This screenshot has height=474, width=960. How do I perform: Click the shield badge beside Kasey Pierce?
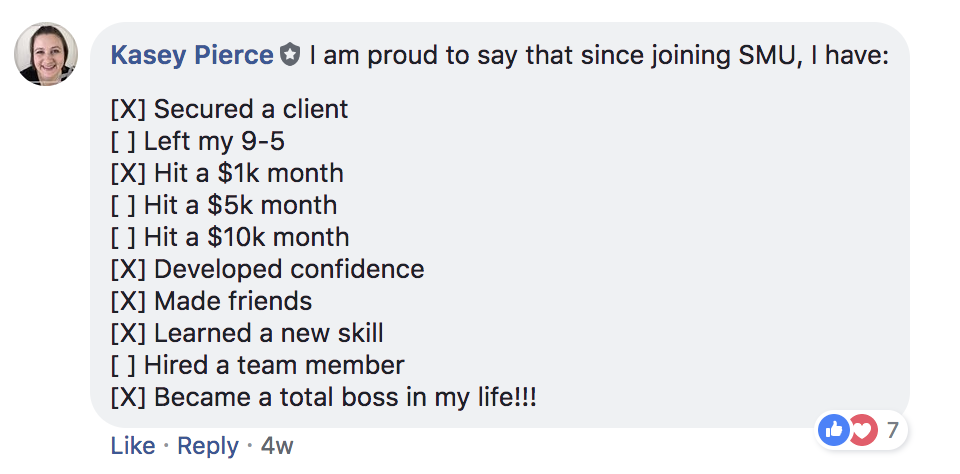coord(290,55)
